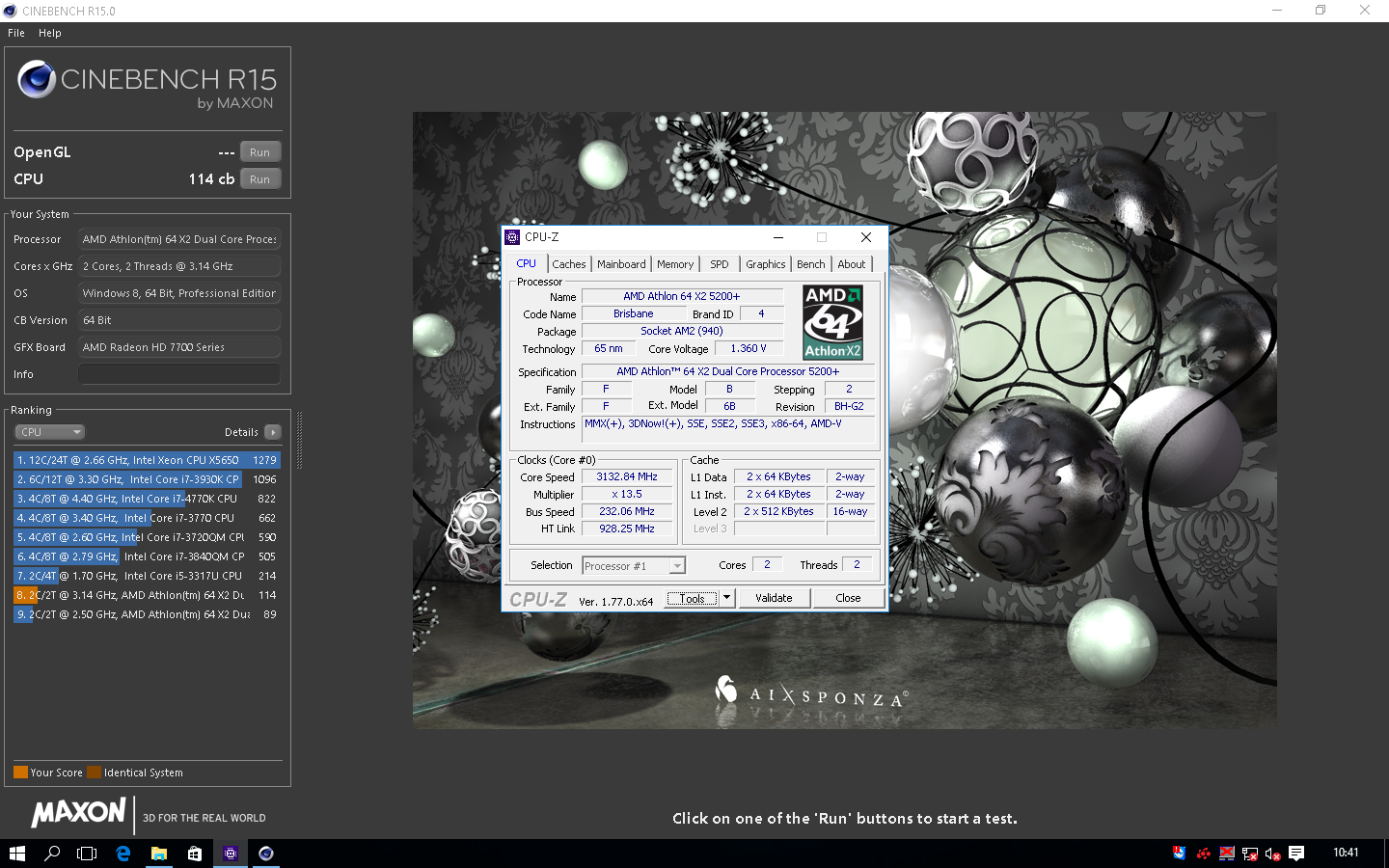
Task: Switch to CPU-Z taskbar icon
Action: 230,854
